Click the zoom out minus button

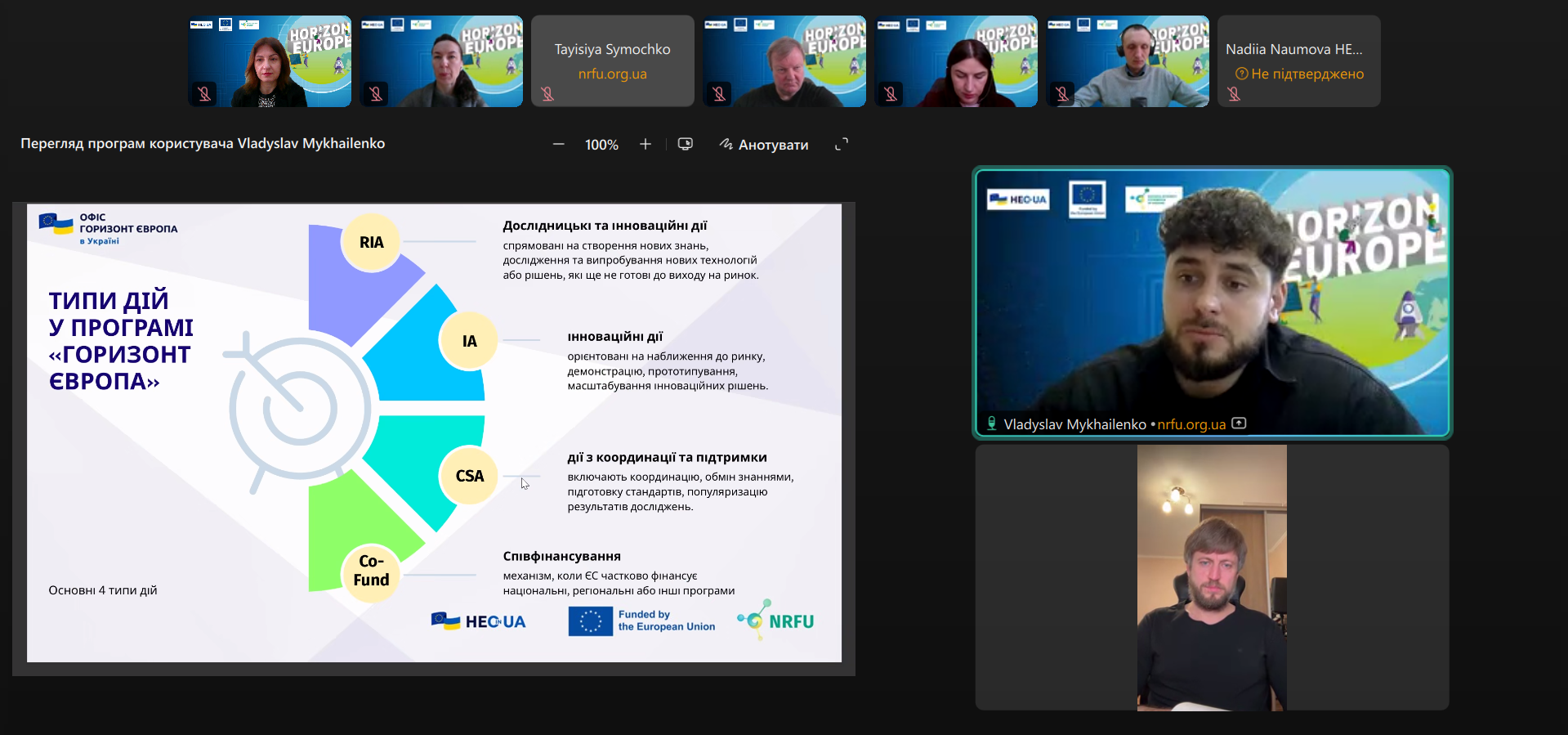tap(559, 145)
